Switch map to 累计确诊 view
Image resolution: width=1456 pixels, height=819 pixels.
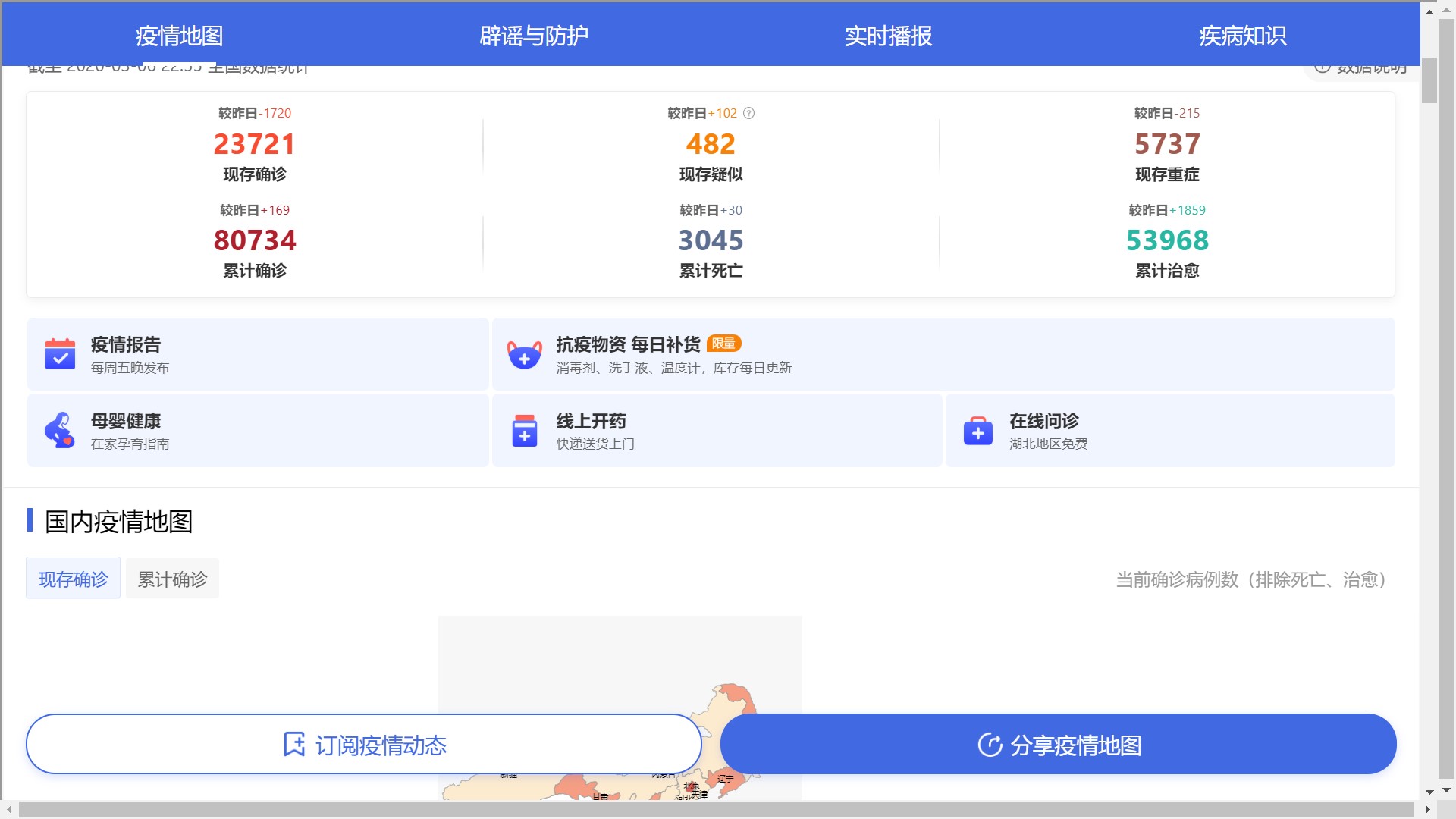(x=172, y=579)
